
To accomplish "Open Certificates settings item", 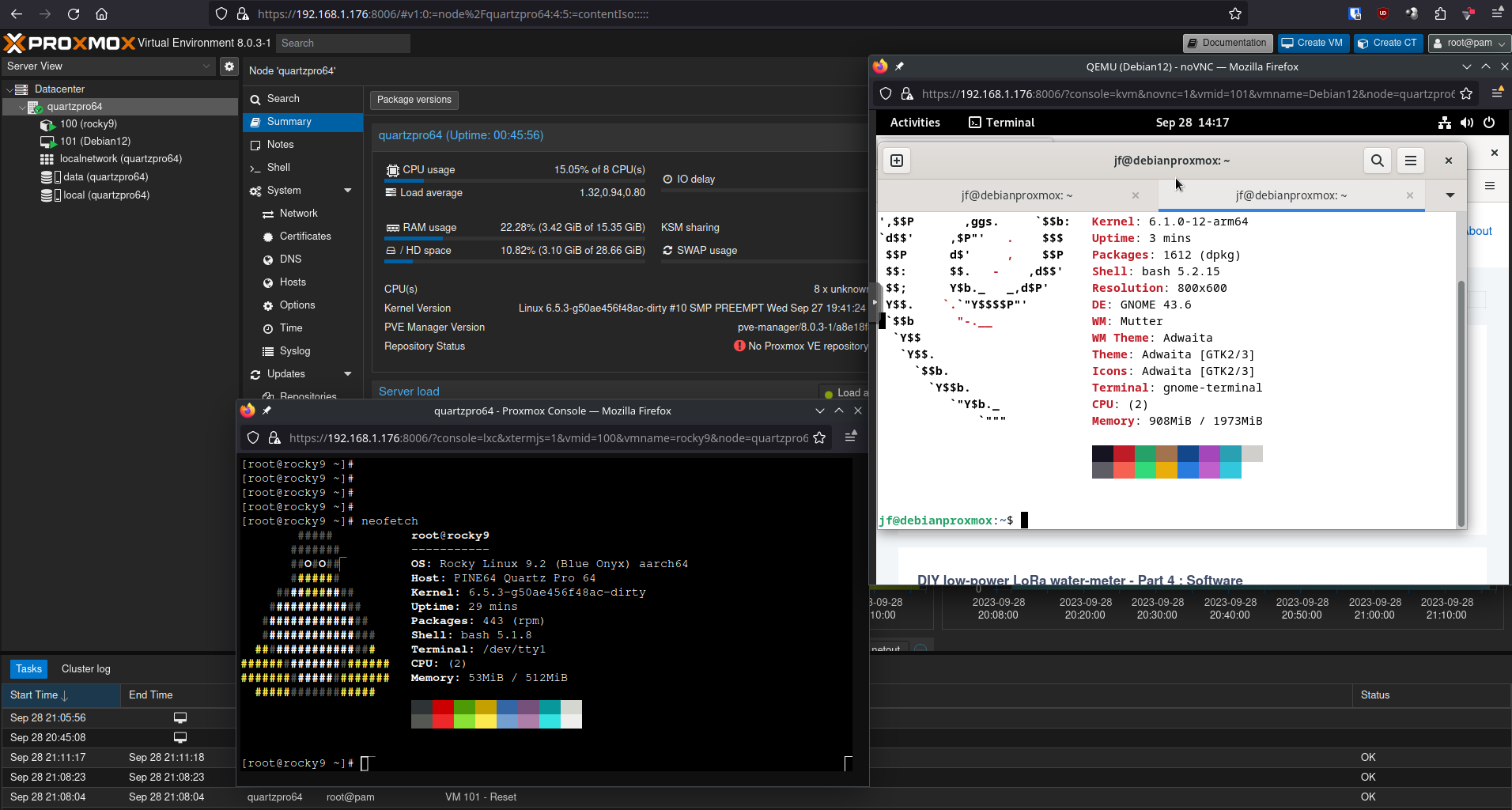I will (303, 237).
